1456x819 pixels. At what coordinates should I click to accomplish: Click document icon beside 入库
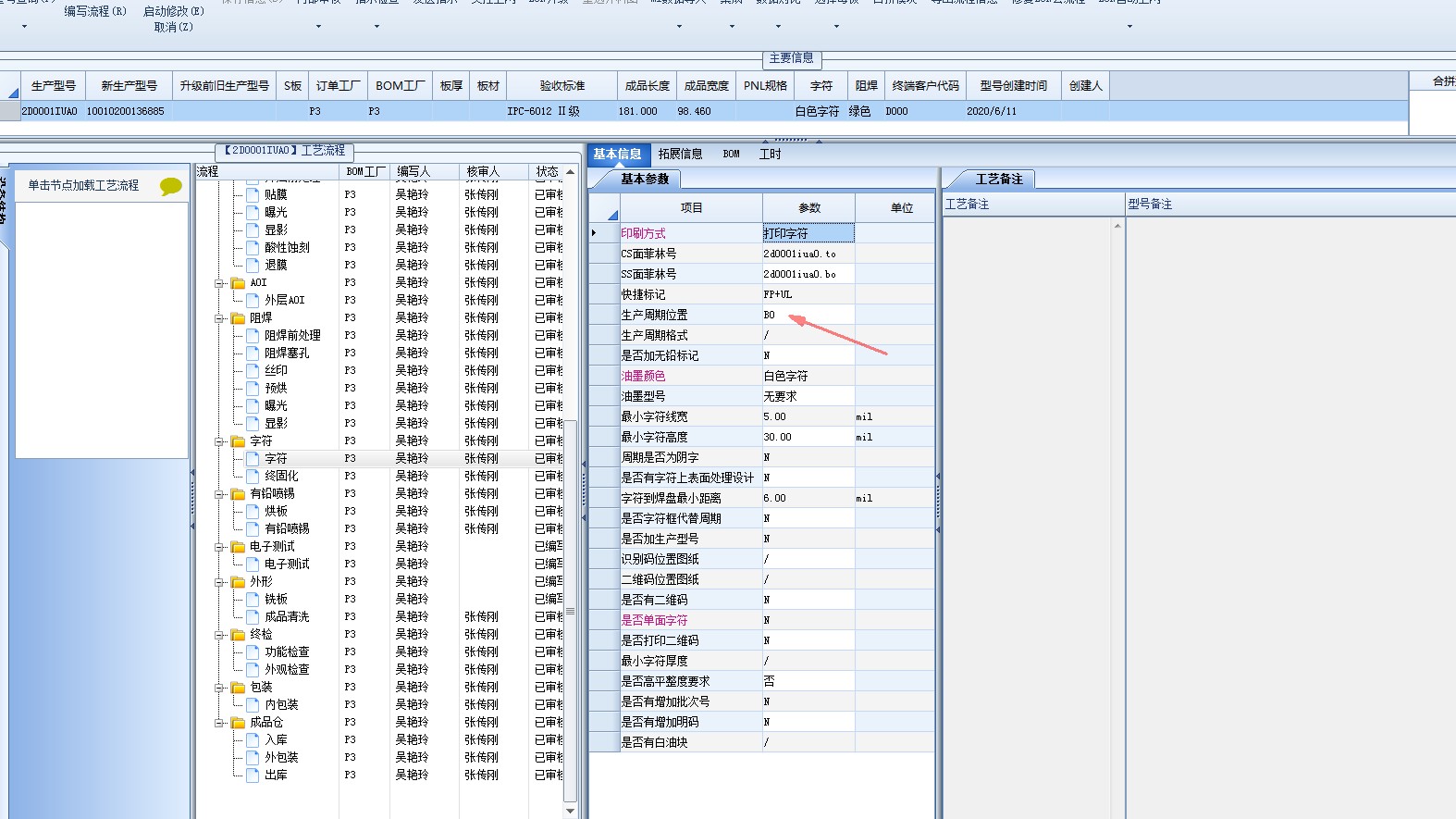(x=253, y=739)
